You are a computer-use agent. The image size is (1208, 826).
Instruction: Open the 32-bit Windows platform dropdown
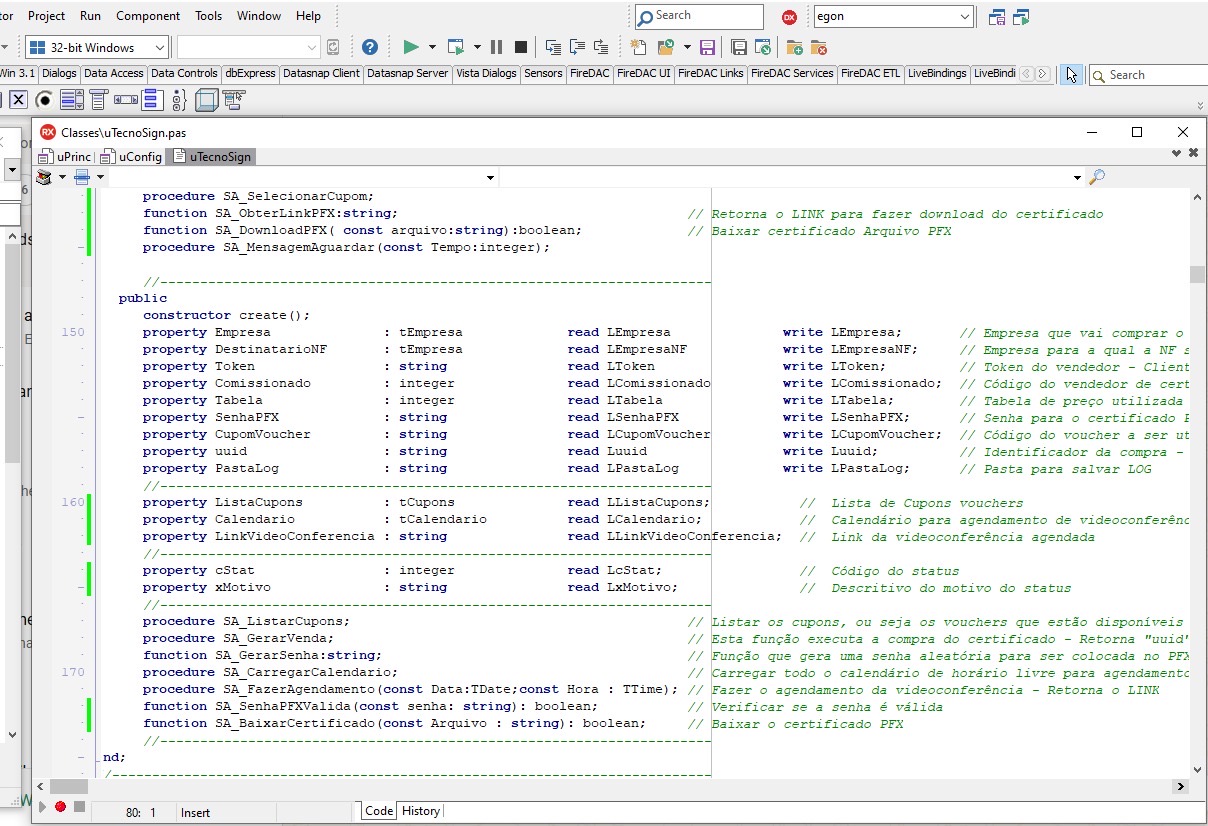96,47
